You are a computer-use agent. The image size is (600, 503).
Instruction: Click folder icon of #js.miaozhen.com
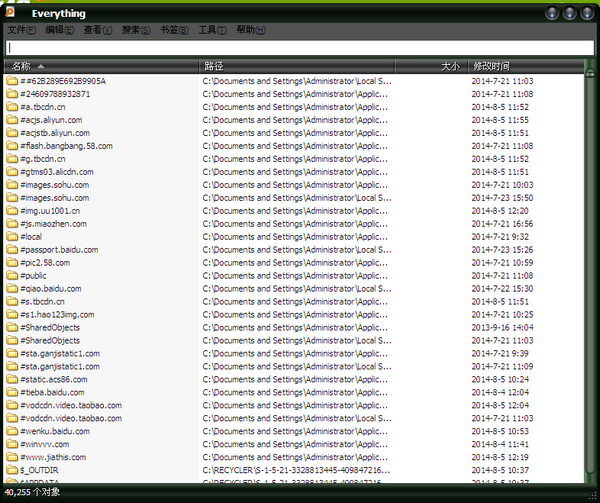[12, 224]
